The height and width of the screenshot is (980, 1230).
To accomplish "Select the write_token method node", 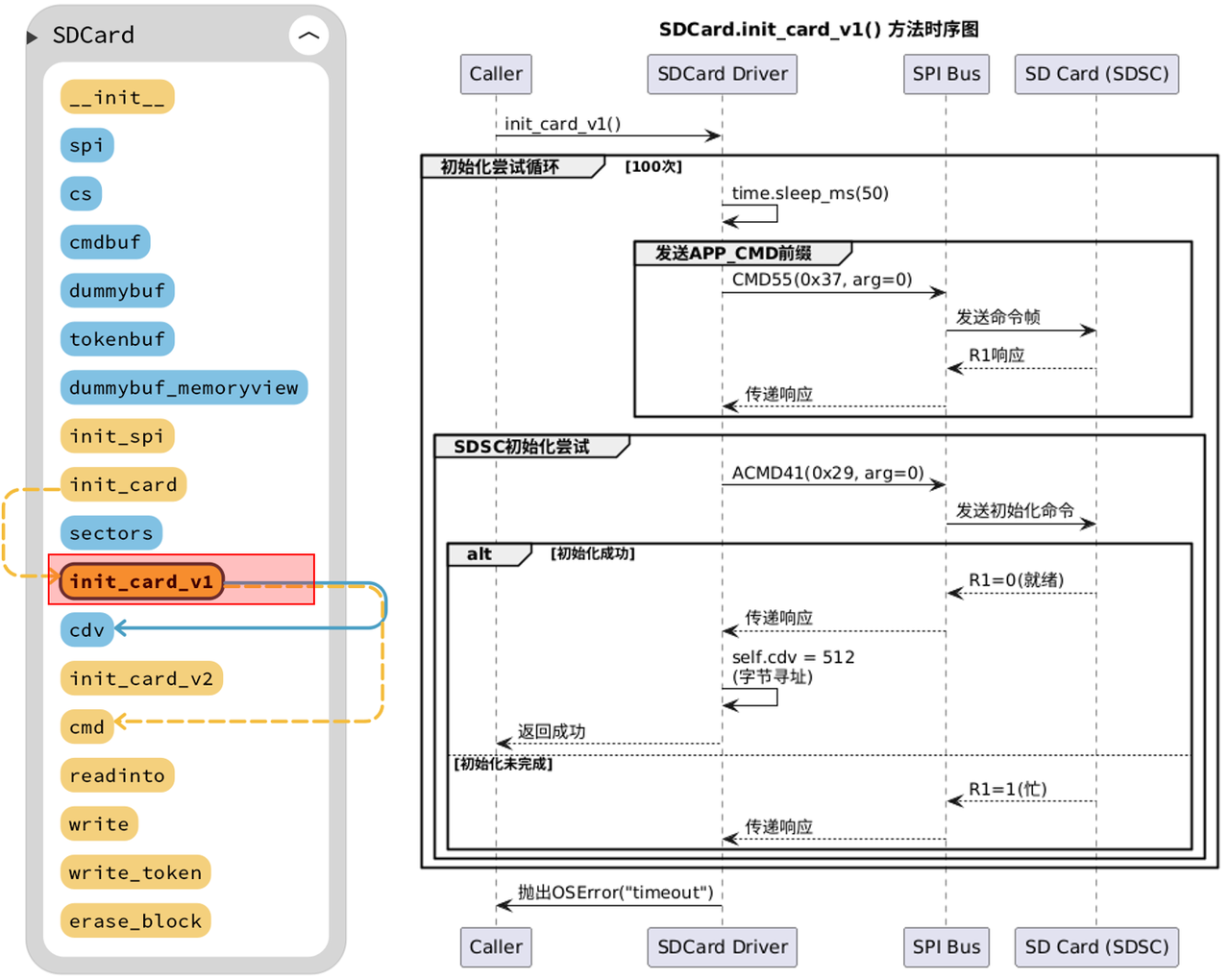I will click(x=135, y=872).
